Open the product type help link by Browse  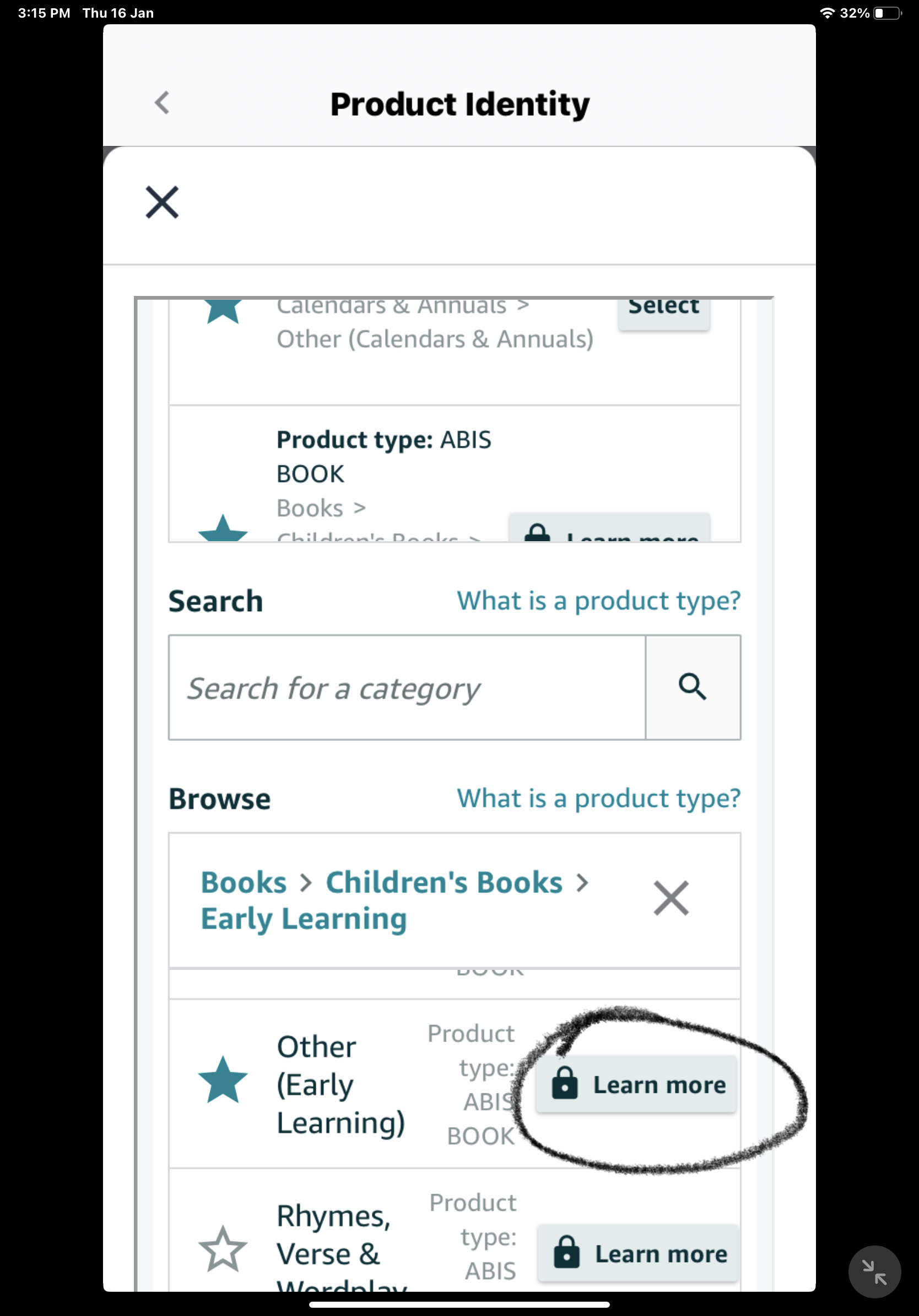click(599, 799)
